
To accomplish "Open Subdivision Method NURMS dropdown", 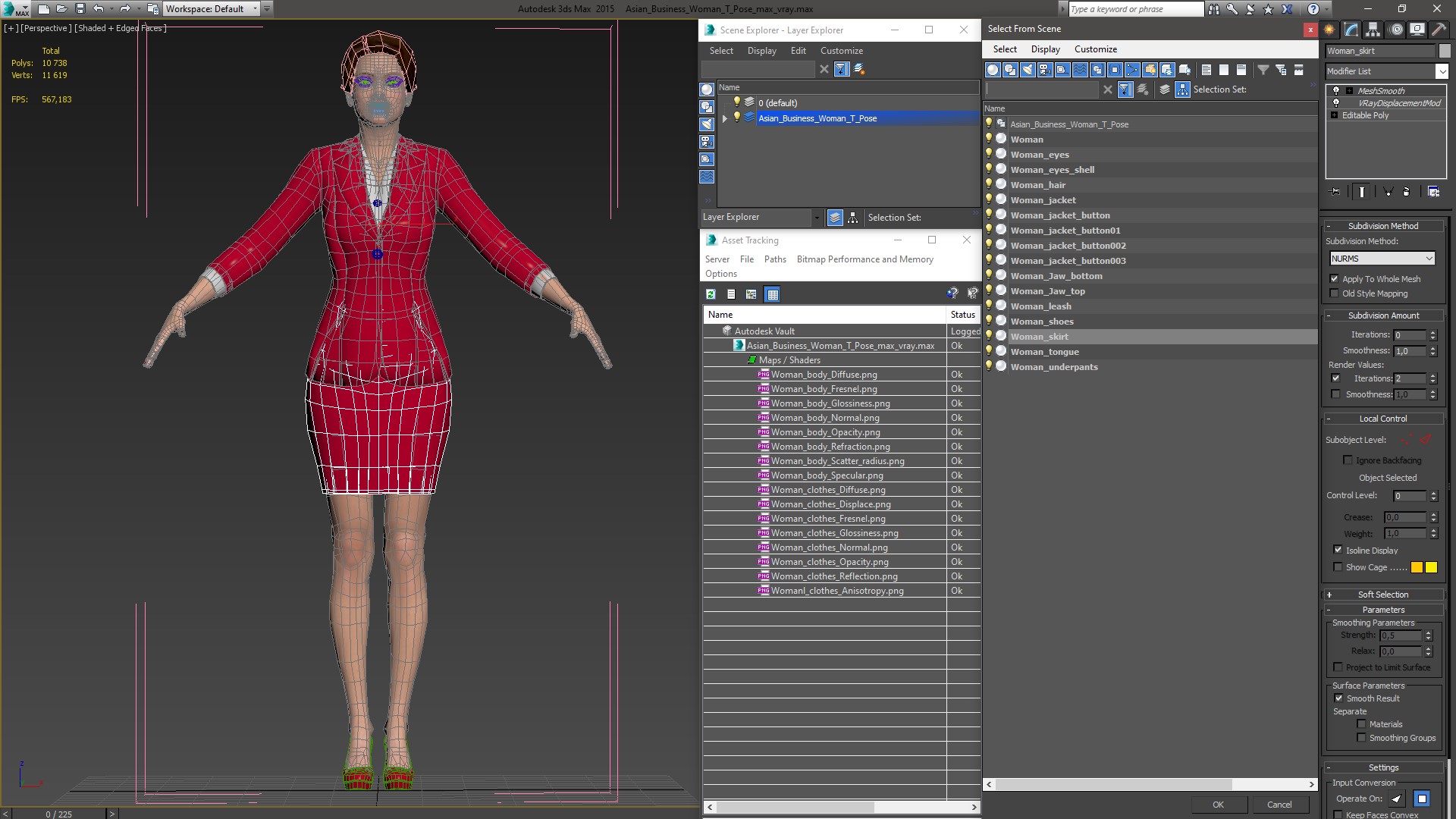I will pos(1382,259).
